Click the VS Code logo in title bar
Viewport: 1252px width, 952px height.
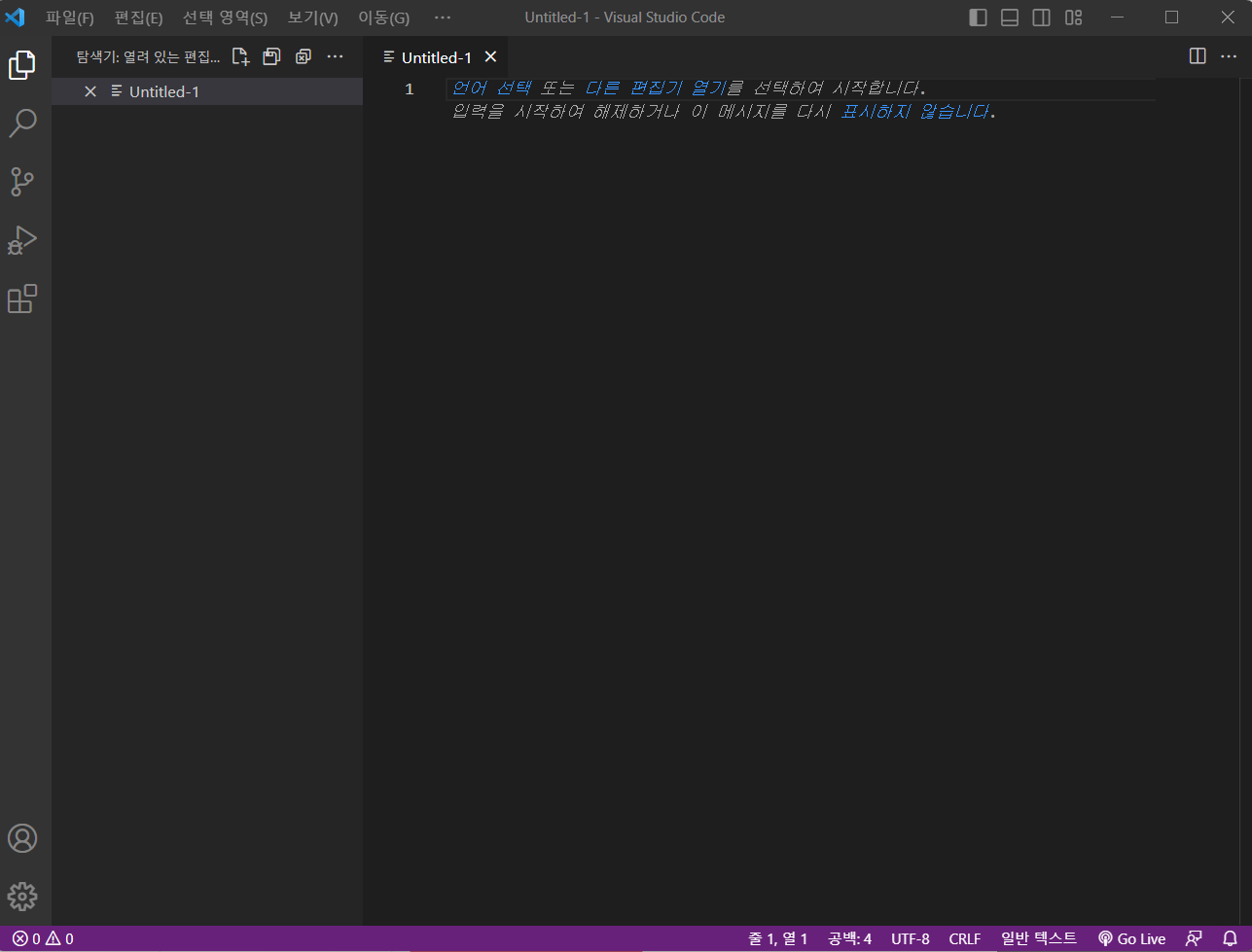click(15, 18)
